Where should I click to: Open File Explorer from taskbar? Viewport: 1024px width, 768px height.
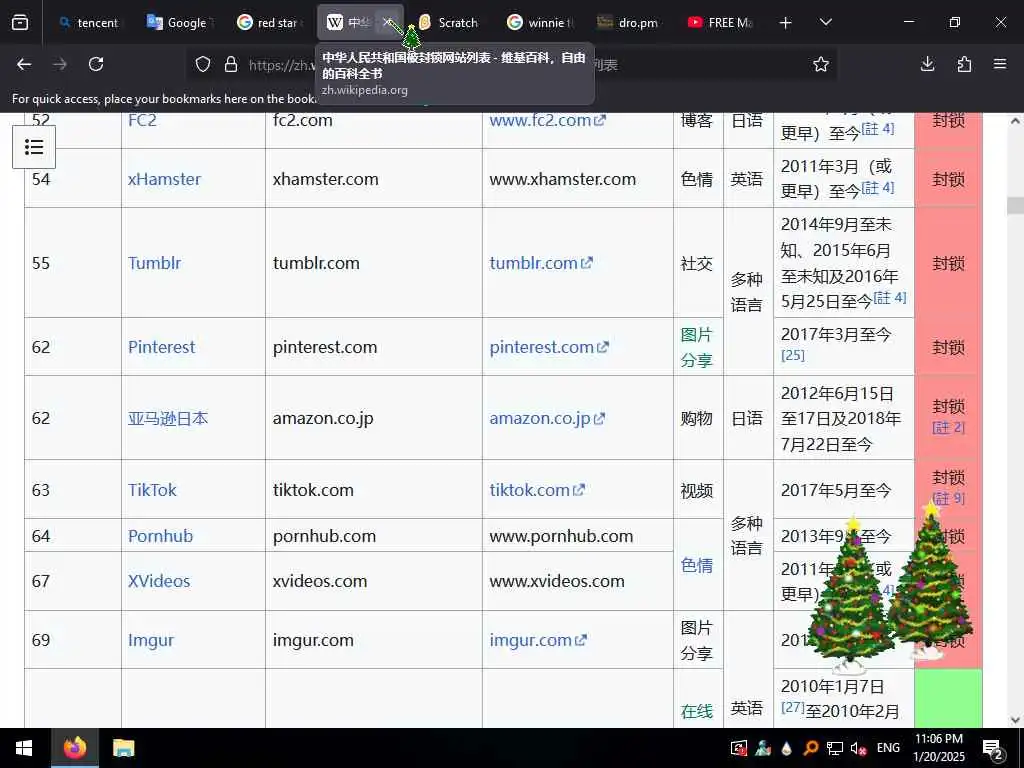tap(123, 748)
